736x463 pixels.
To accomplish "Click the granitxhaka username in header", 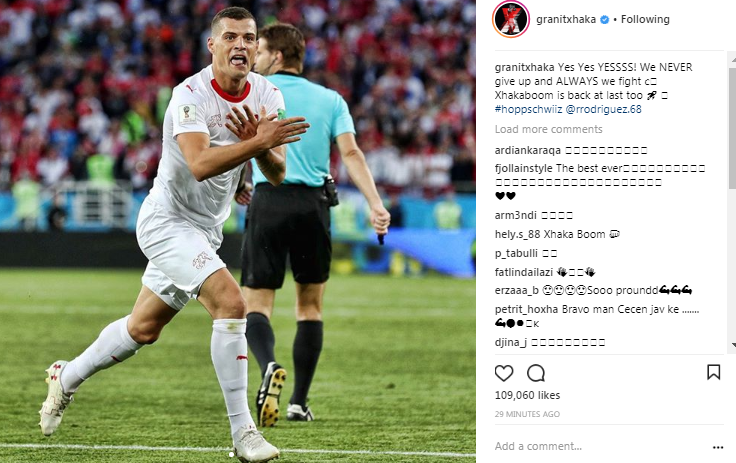I will tap(566, 19).
